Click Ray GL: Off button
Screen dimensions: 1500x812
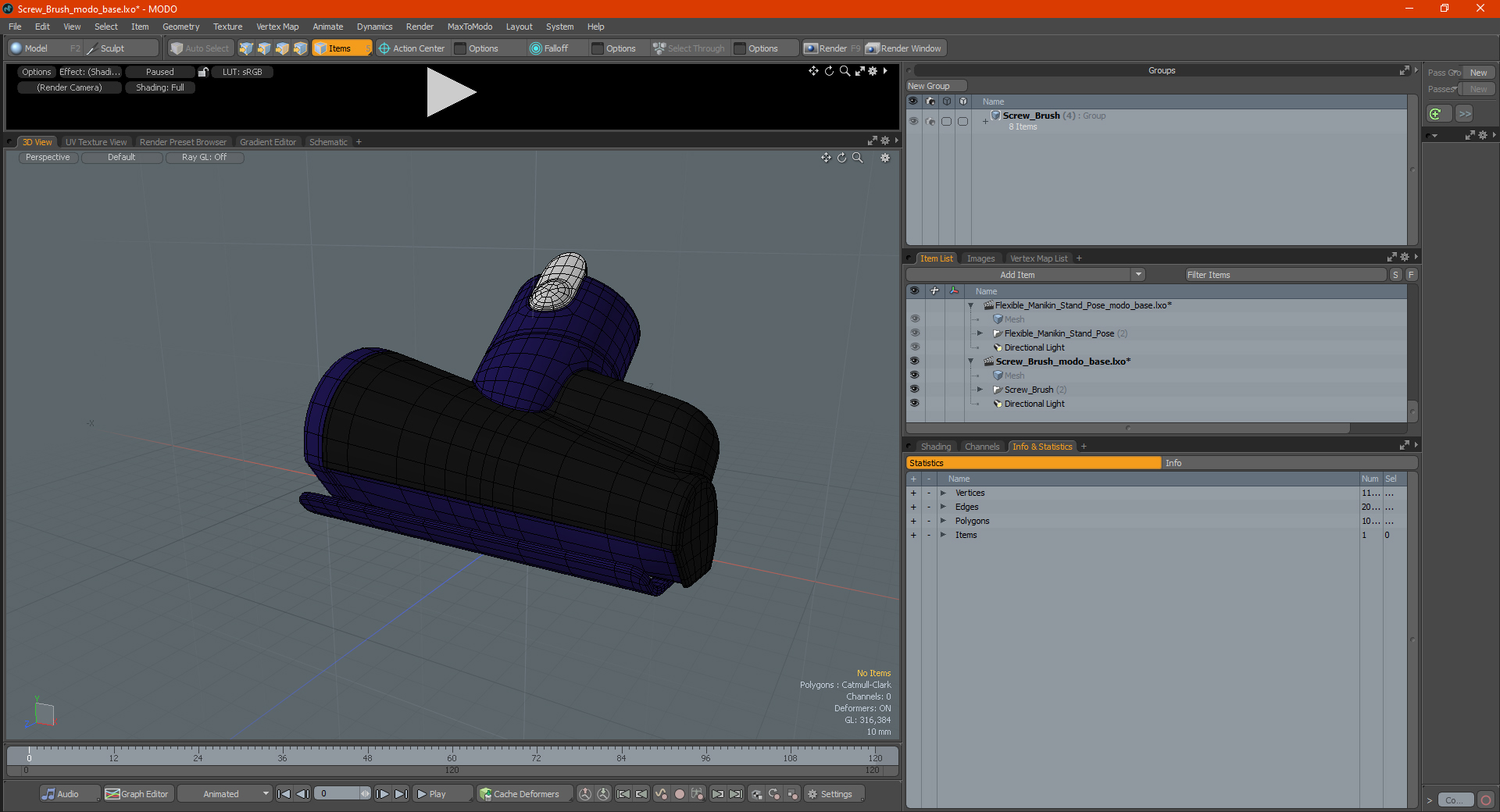pos(204,158)
